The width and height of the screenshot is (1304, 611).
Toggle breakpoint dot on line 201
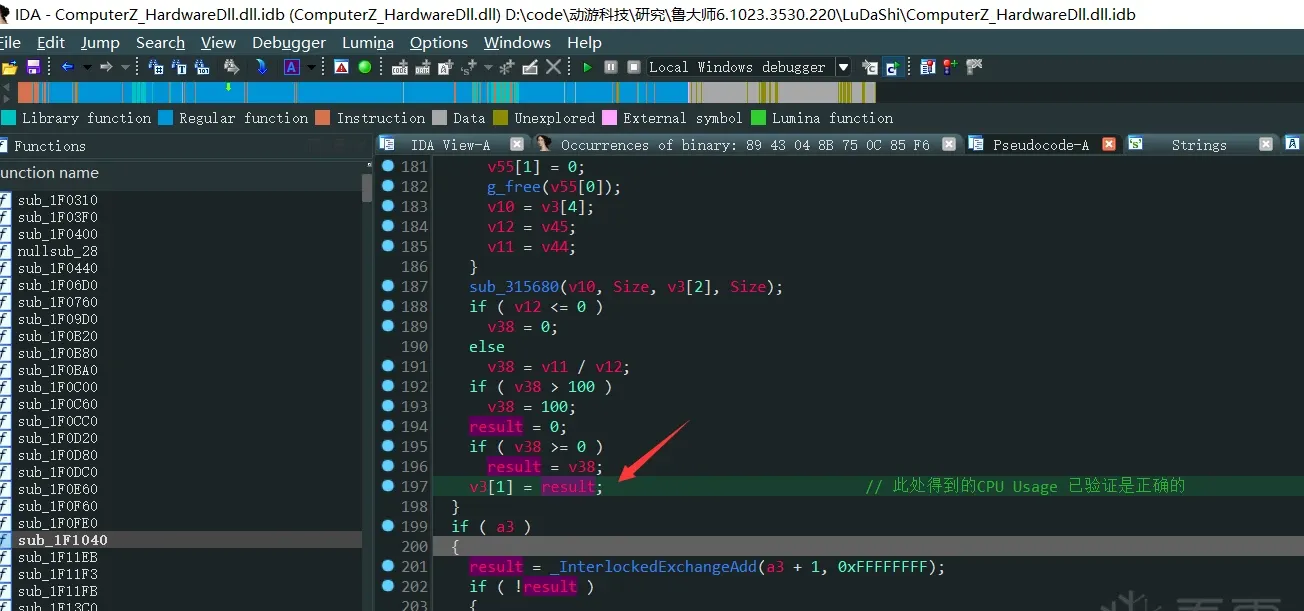click(x=388, y=566)
